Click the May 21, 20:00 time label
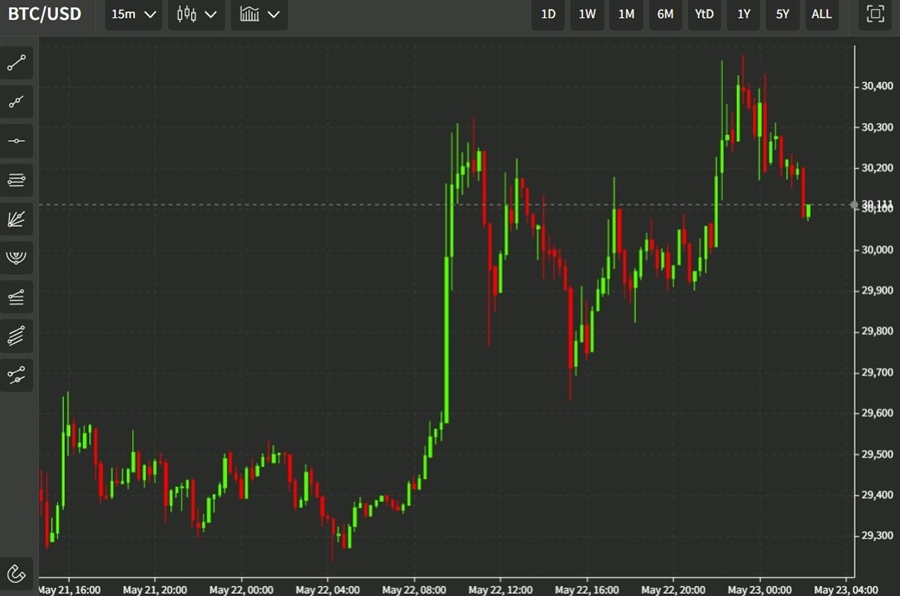Image resolution: width=900 pixels, height=596 pixels. pyautogui.click(x=155, y=590)
